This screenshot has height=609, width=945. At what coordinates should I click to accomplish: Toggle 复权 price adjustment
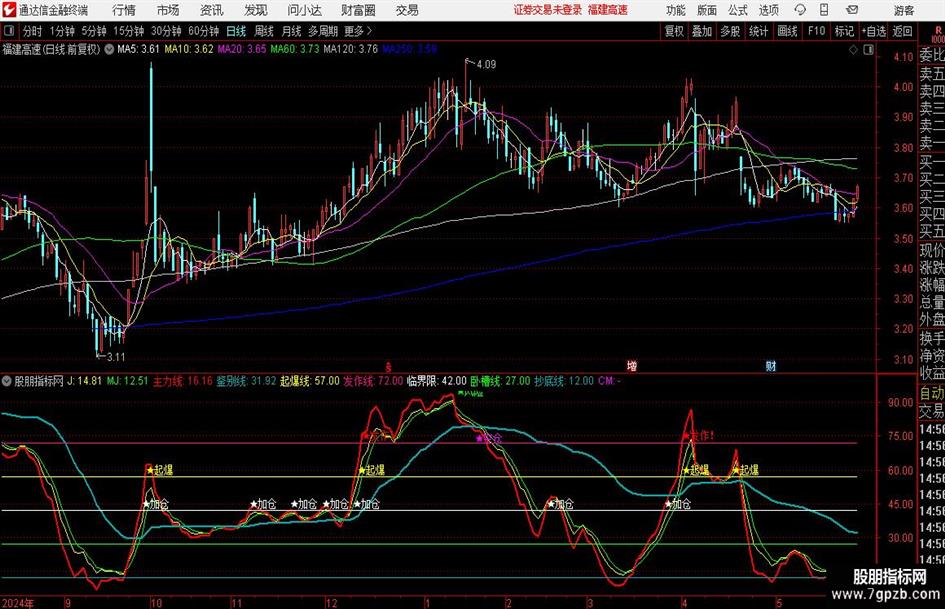point(674,30)
